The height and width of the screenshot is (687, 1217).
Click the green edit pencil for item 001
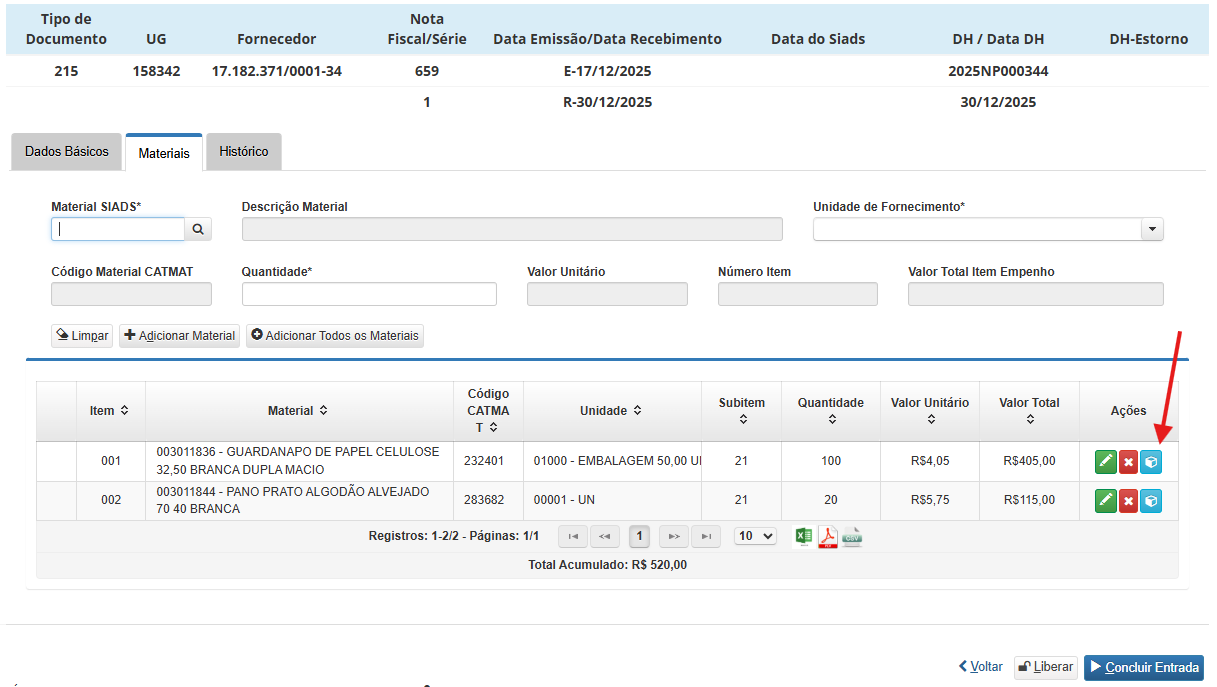coord(1105,461)
